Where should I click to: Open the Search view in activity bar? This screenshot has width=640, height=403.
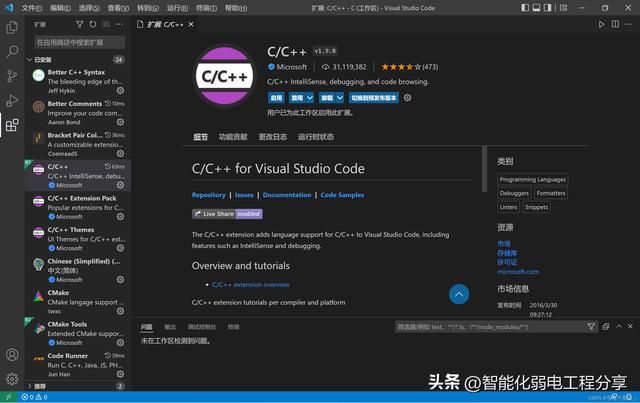(12, 51)
